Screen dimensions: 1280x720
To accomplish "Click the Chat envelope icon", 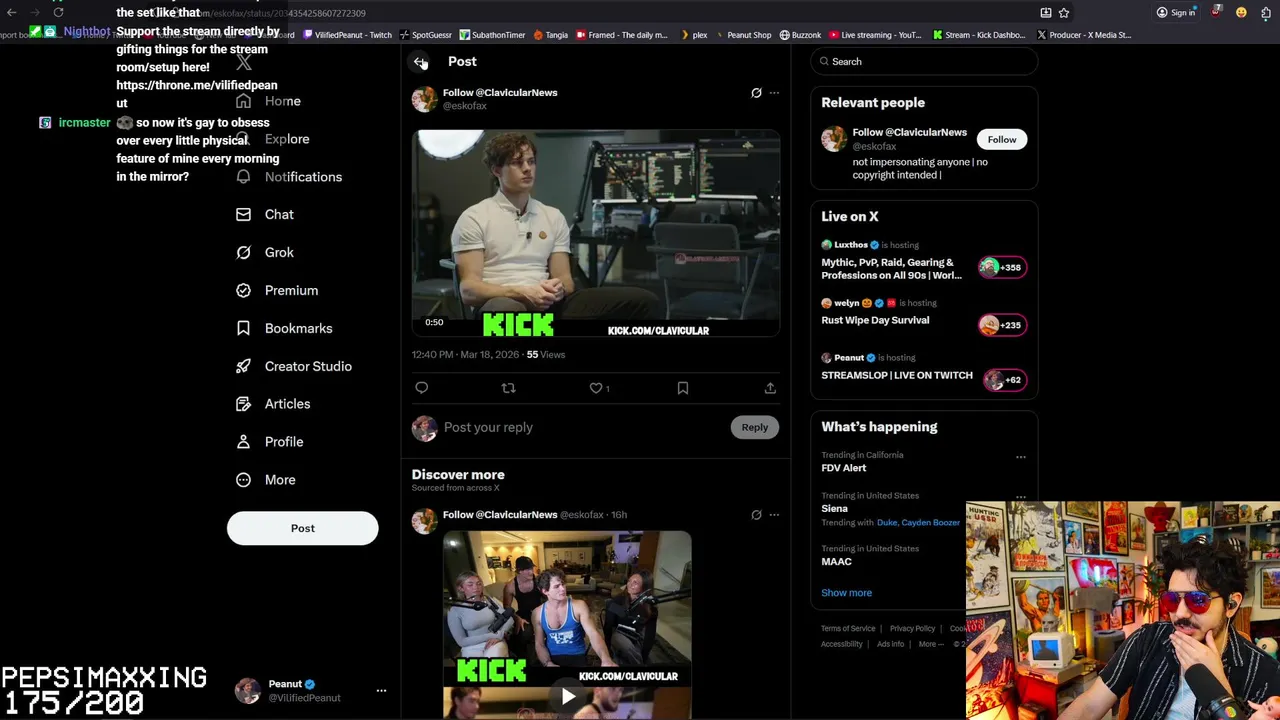I will (243, 215).
